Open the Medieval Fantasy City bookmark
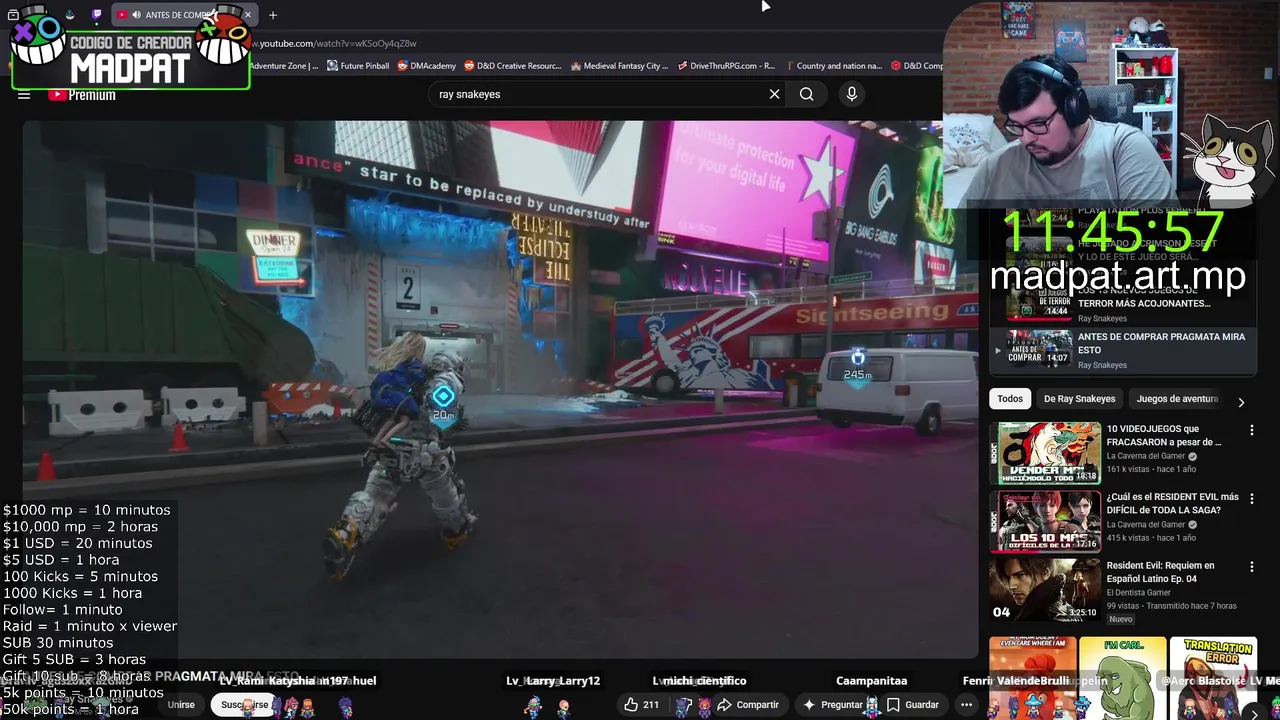Viewport: 1280px width, 720px height. pos(619,66)
